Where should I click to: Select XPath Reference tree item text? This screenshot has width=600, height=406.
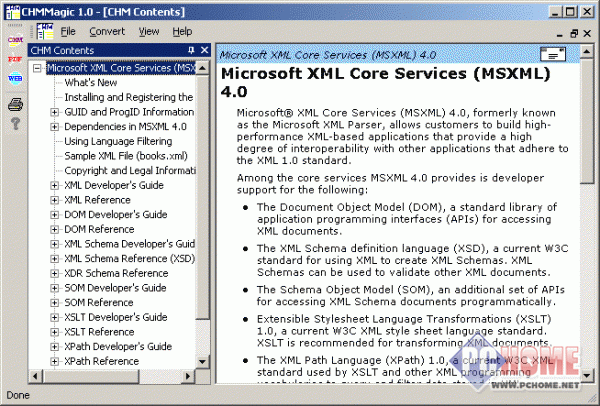pyautogui.click(x=101, y=361)
